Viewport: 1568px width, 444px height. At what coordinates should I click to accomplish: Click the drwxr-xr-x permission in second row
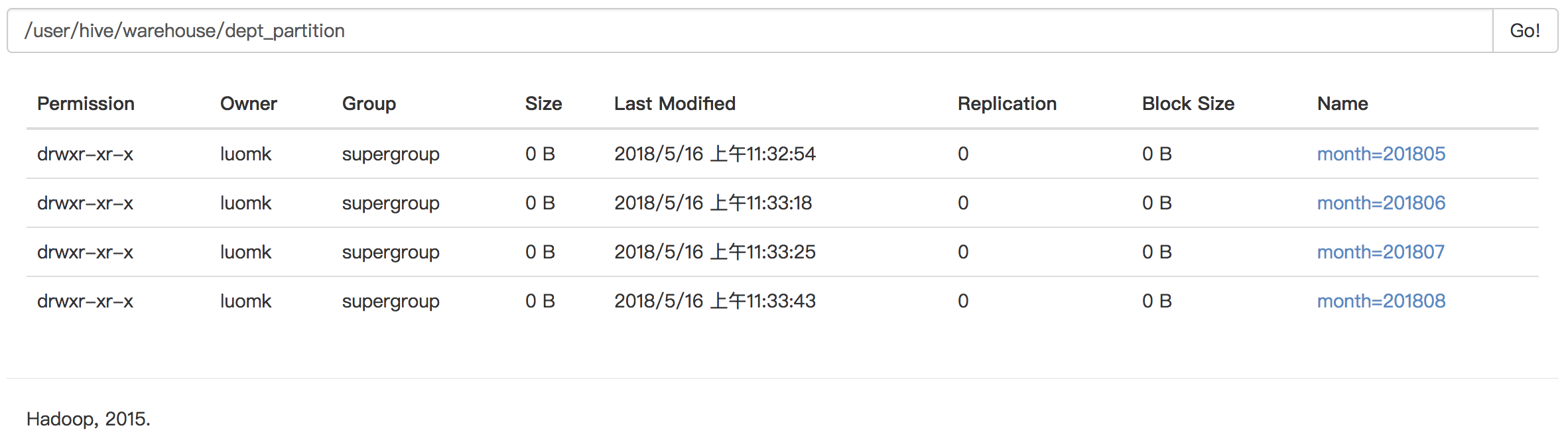click(x=86, y=203)
